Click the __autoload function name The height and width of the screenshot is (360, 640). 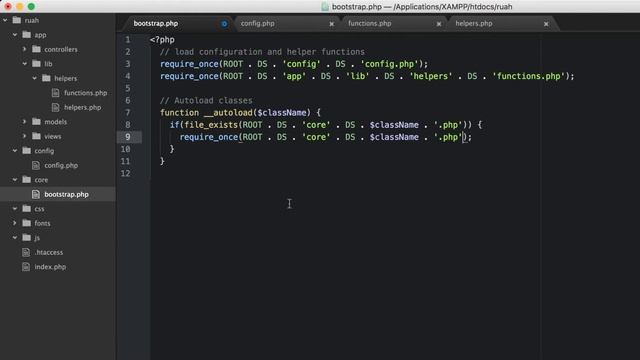pos(228,113)
